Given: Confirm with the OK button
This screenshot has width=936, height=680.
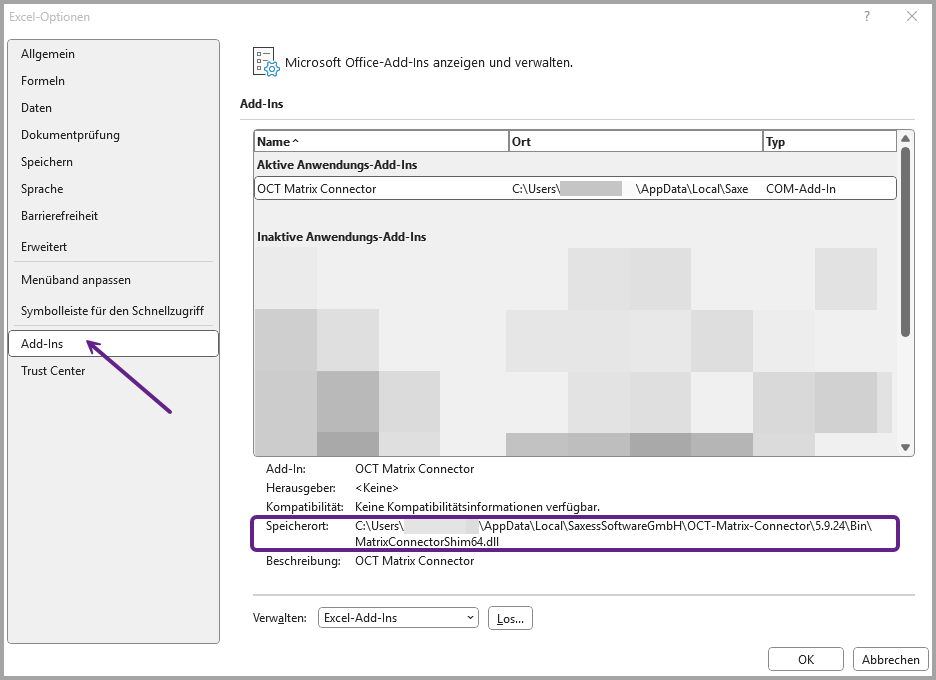Looking at the screenshot, I should tap(805, 660).
